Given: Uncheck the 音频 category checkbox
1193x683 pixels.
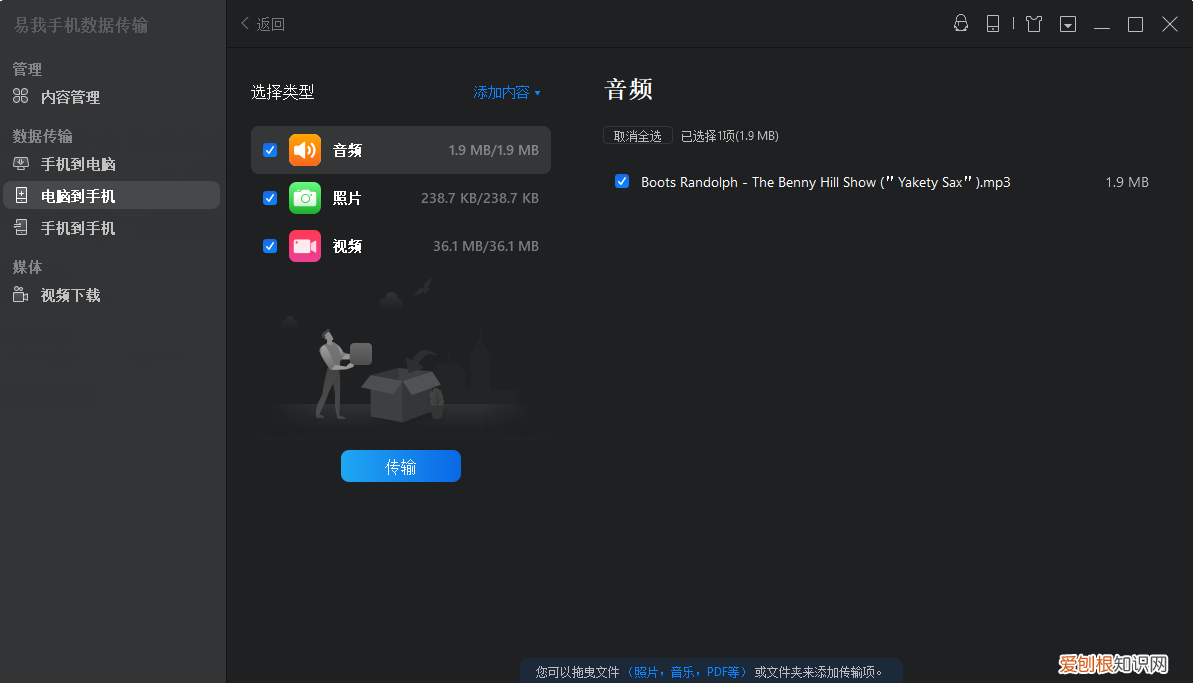Looking at the screenshot, I should click(269, 149).
